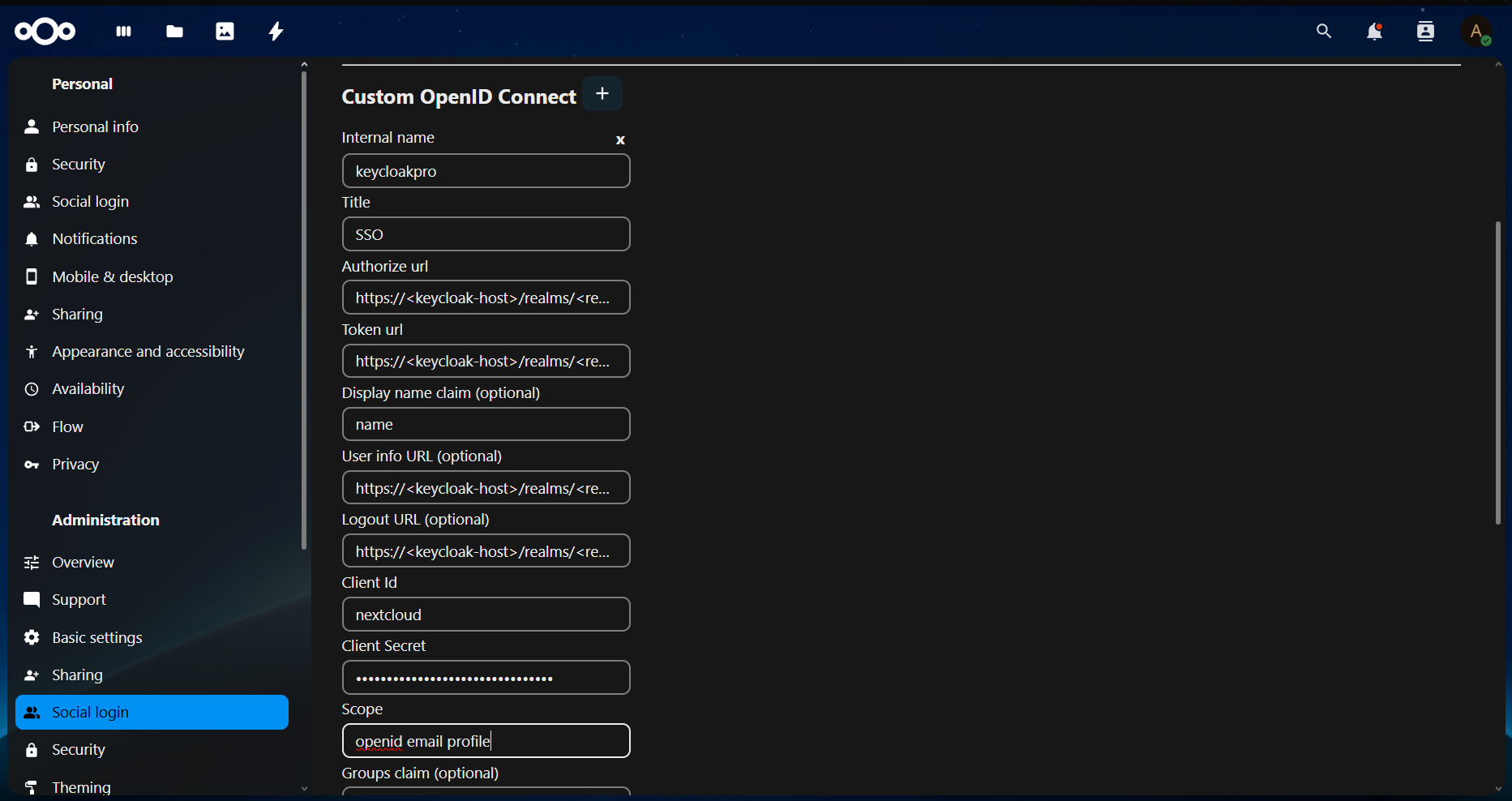
Task: Open Notifications settings
Action: pyautogui.click(x=152, y=240)
